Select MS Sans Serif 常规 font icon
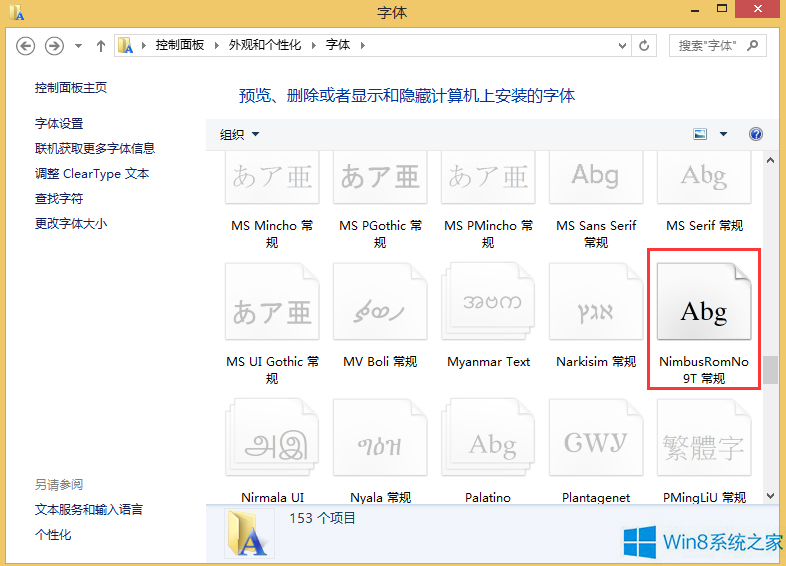 pyautogui.click(x=596, y=177)
